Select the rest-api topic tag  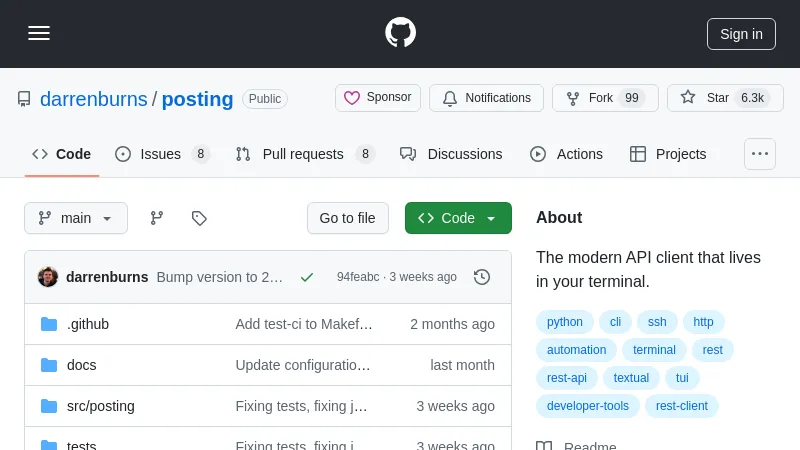[x=567, y=378]
